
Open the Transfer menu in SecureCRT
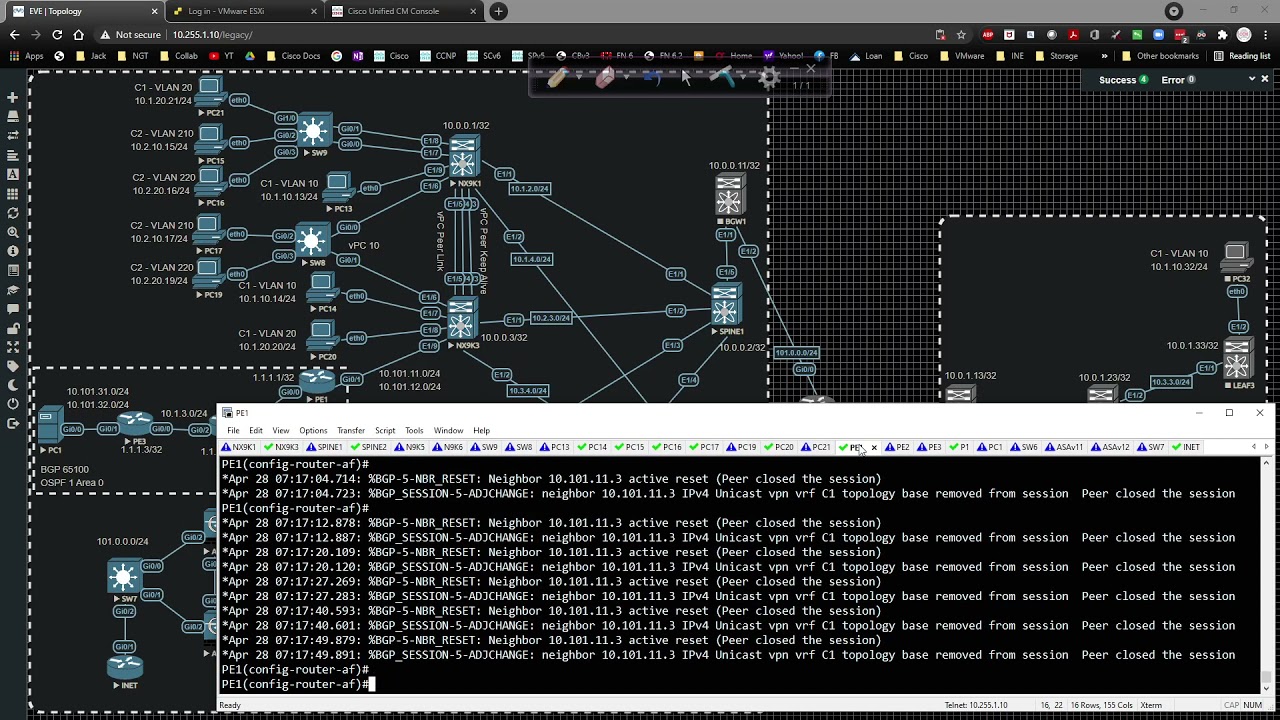pyautogui.click(x=351, y=430)
